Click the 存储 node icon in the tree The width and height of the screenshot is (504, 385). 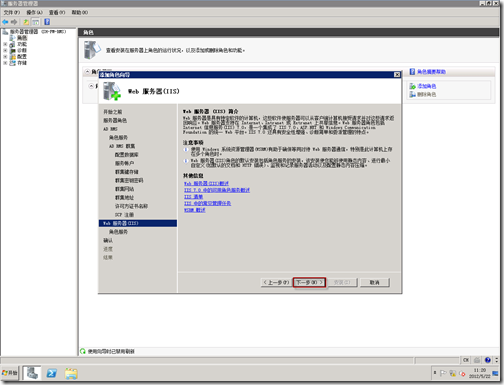pyautogui.click(x=13, y=63)
